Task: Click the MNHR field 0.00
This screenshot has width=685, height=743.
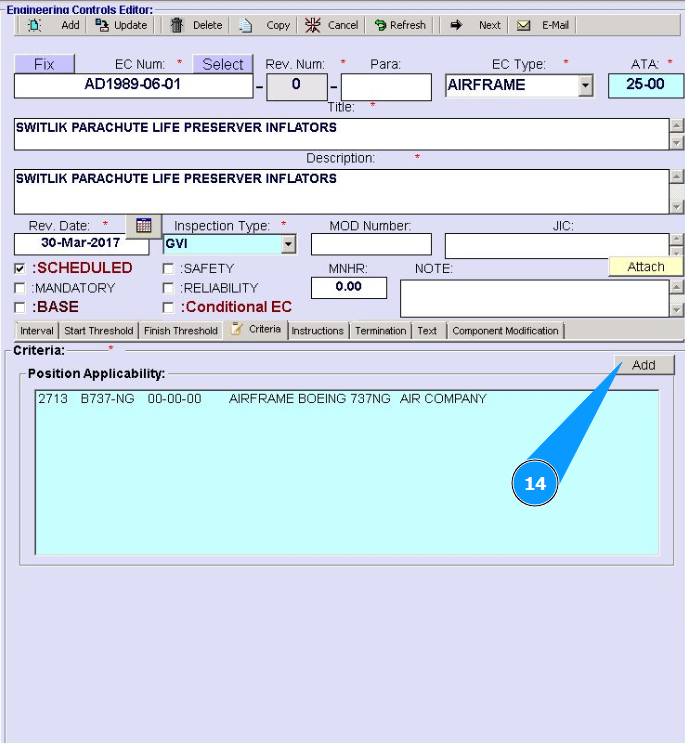Action: 349,287
